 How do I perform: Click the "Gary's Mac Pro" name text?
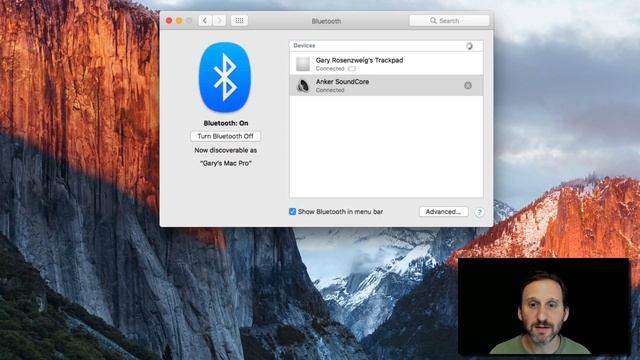[226, 163]
